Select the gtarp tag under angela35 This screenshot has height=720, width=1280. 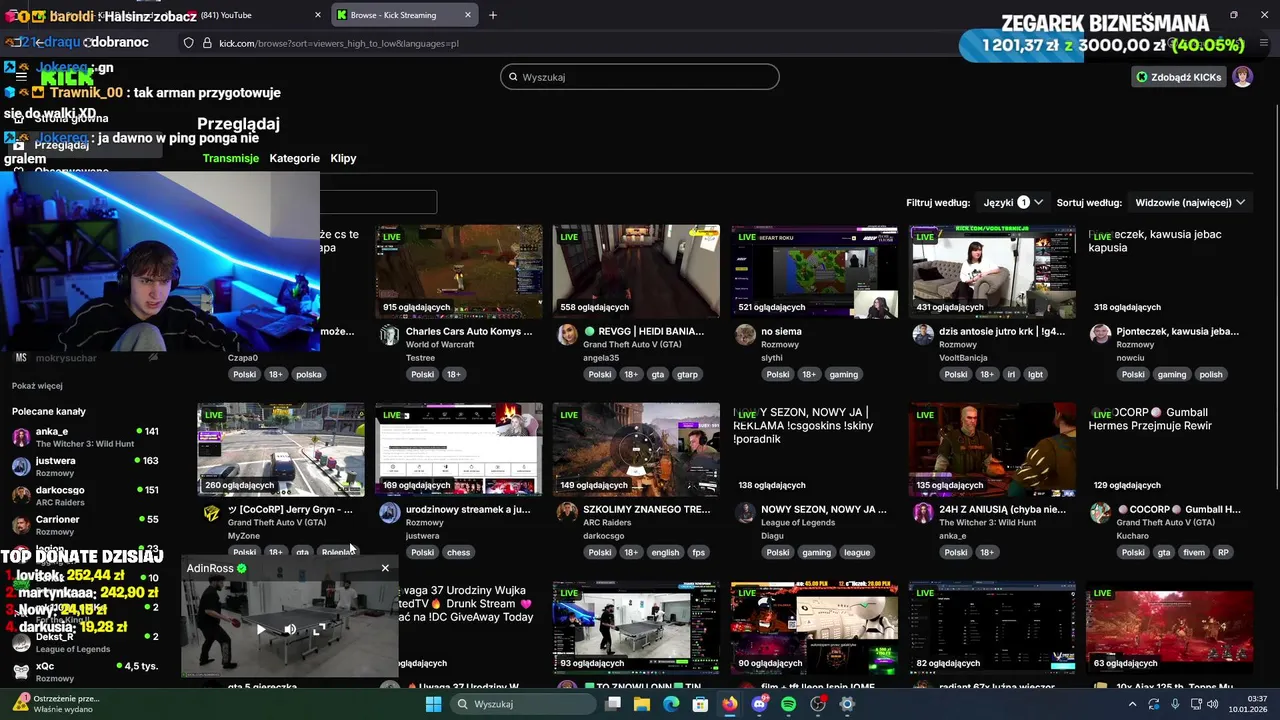(687, 374)
